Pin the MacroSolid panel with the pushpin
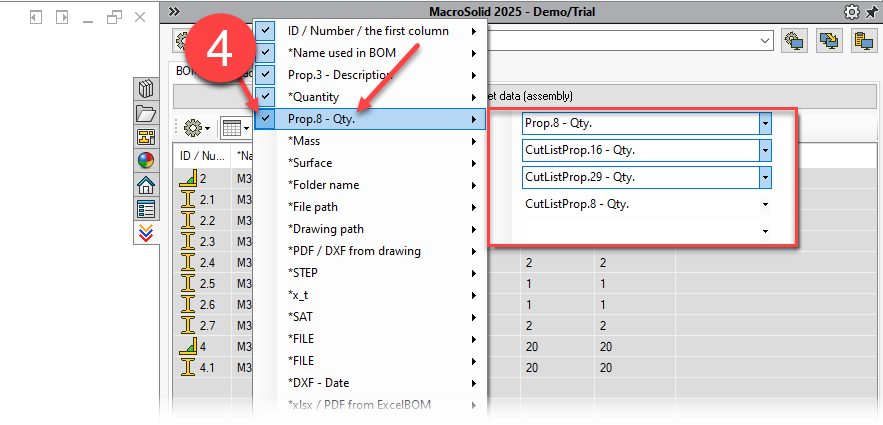 (x=871, y=12)
